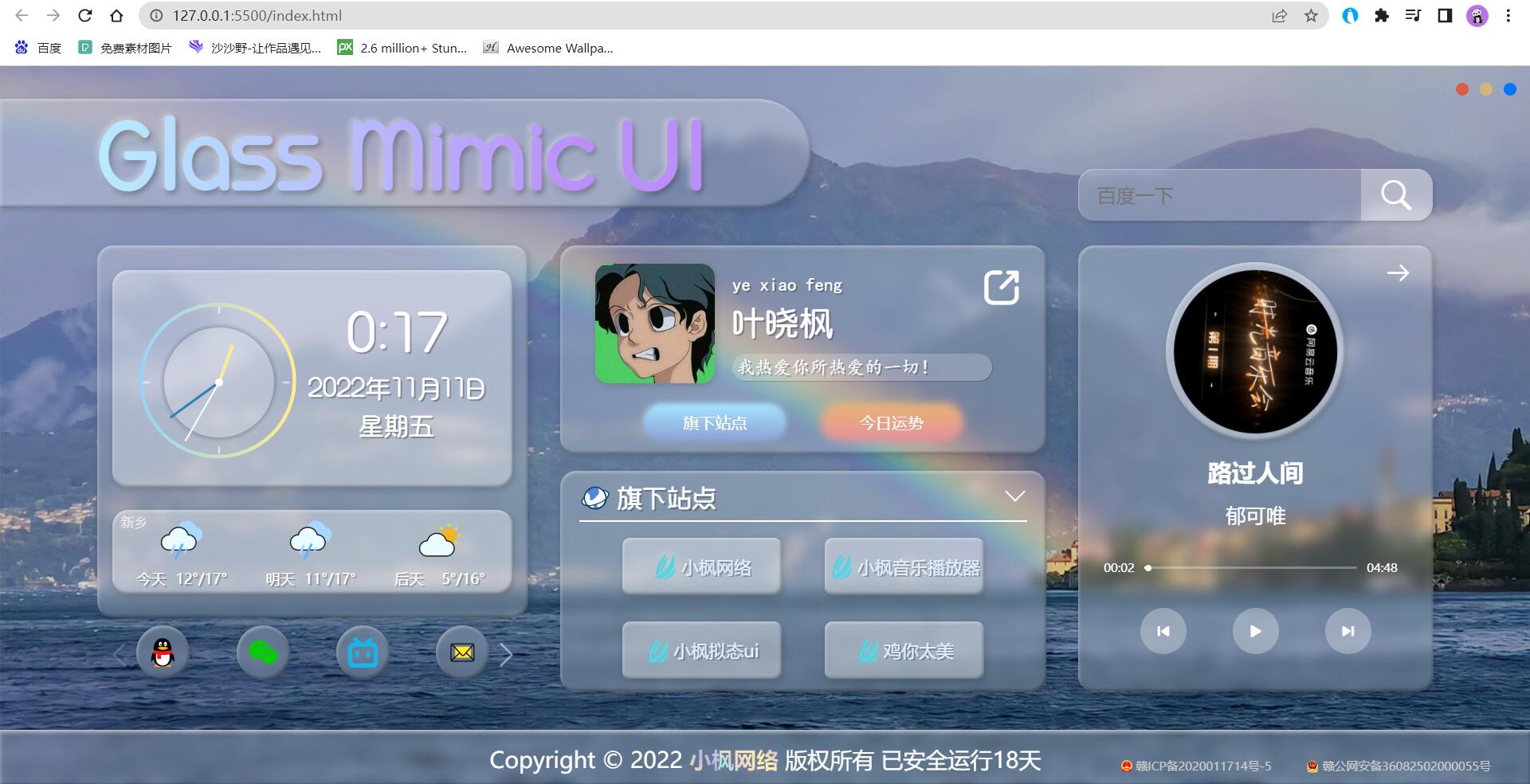The height and width of the screenshot is (784, 1530).
Task: Click the 今日运势 orange button
Action: (x=891, y=423)
